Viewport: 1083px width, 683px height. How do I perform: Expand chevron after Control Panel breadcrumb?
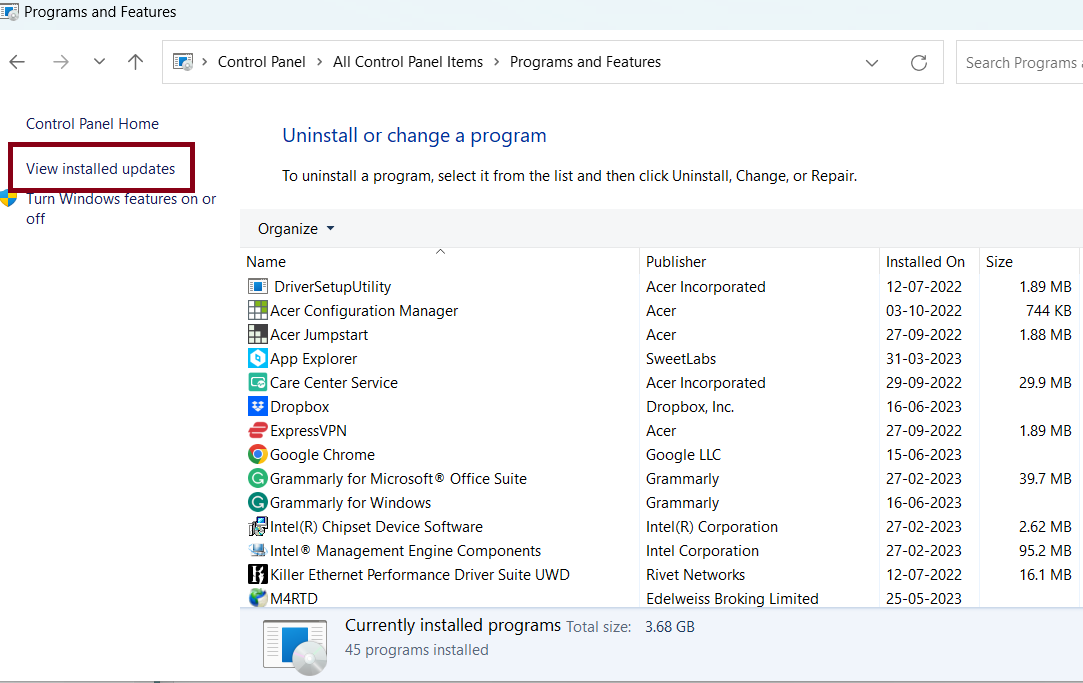[x=319, y=62]
